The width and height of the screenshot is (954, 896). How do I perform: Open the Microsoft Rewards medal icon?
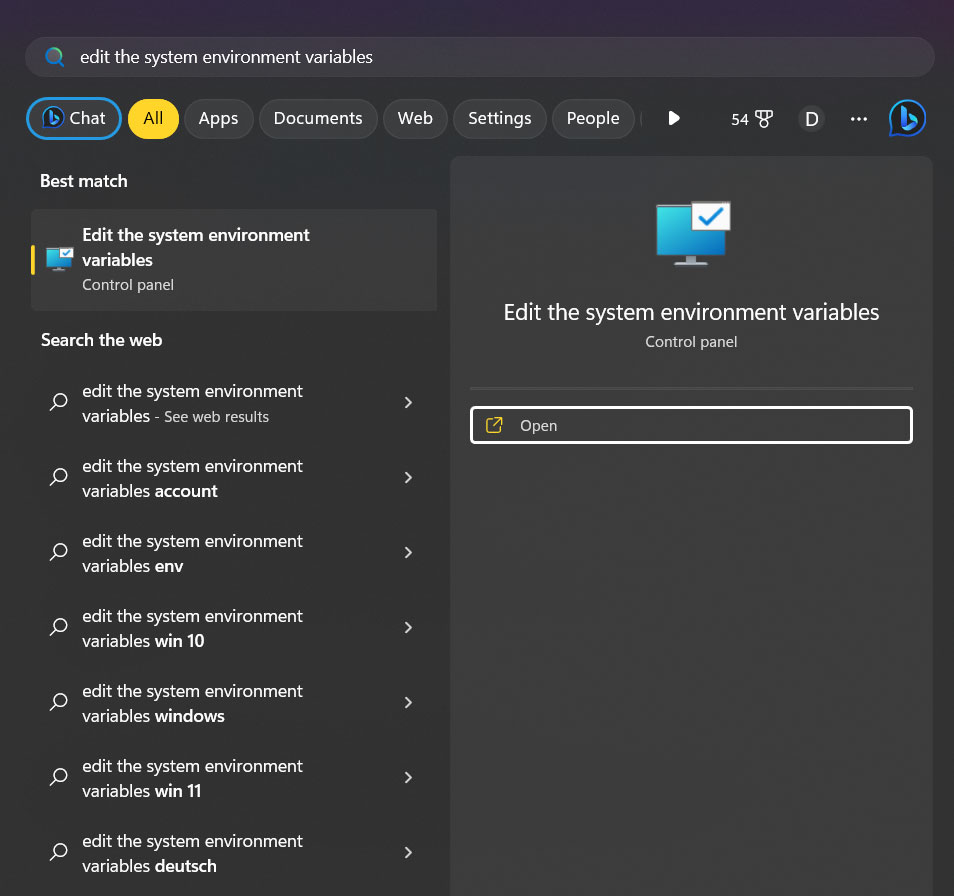pos(762,118)
